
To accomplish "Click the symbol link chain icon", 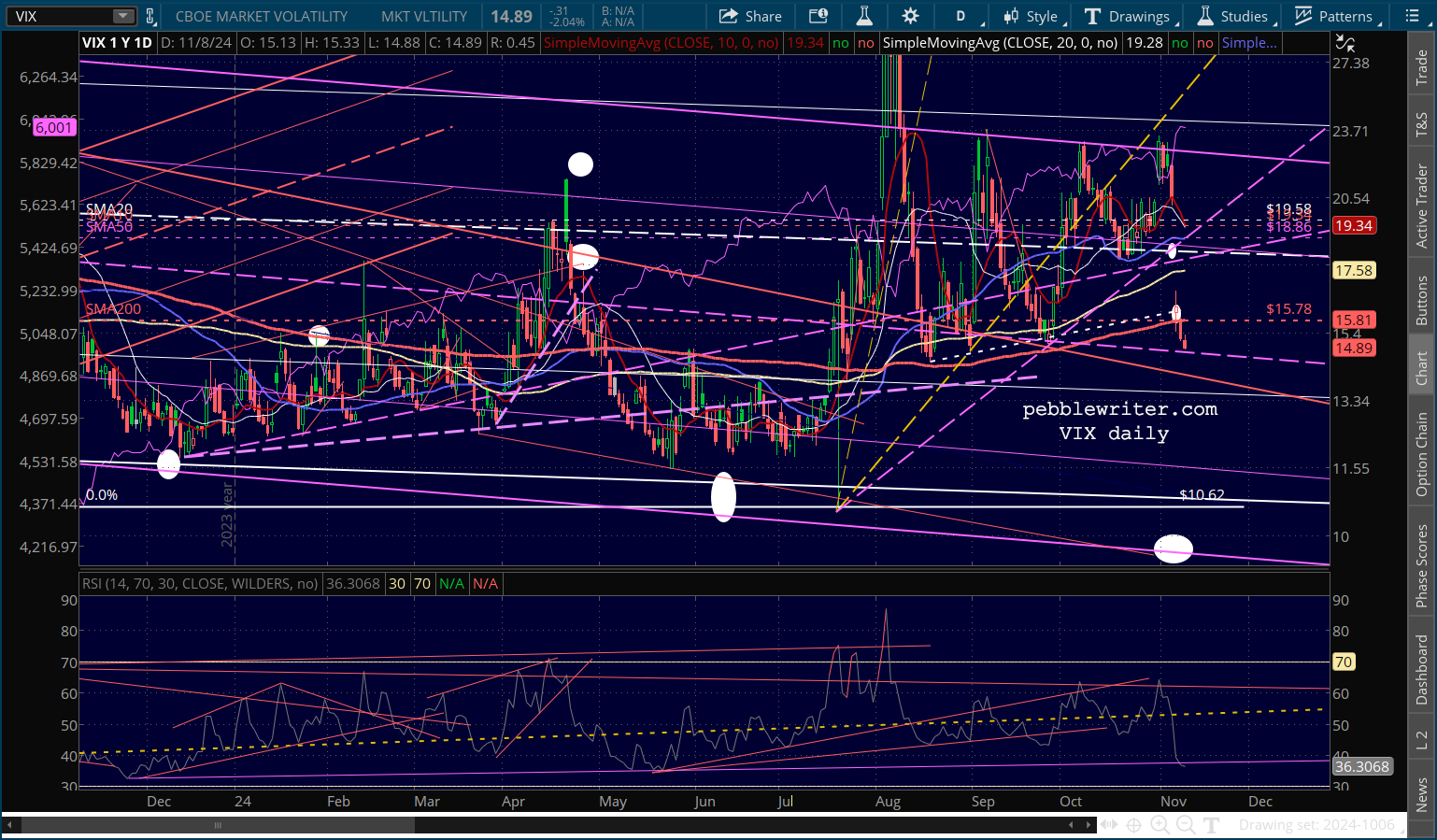I will (150, 16).
